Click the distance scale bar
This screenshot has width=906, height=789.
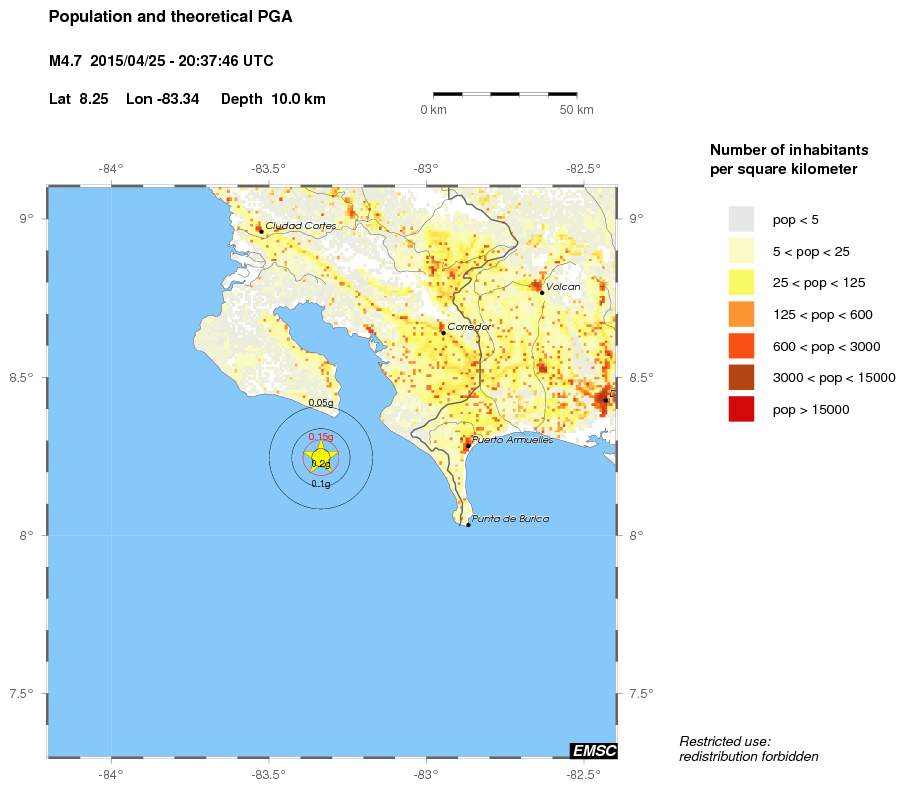[505, 94]
